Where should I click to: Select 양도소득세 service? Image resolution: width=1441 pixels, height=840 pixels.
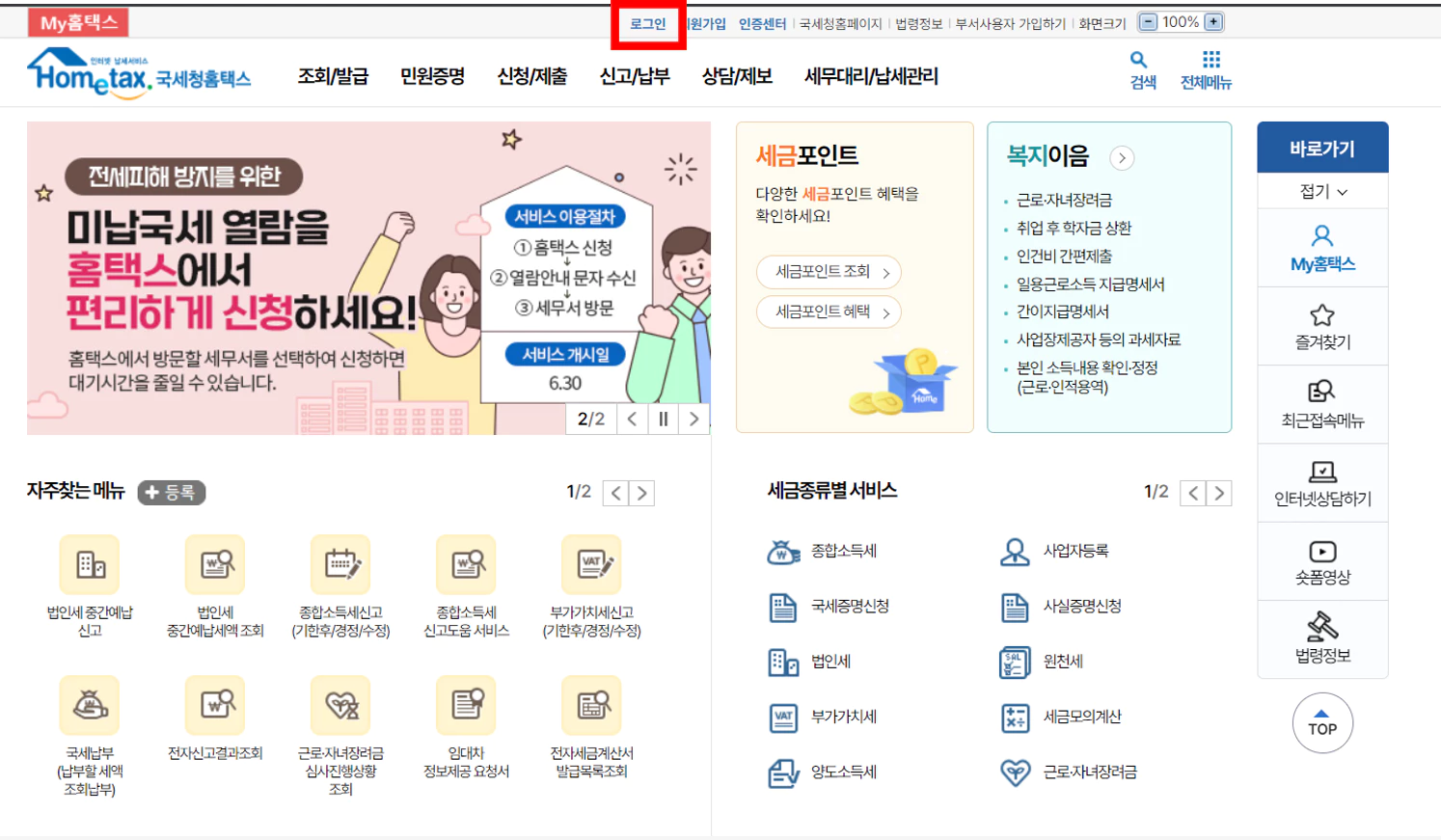coord(823,772)
